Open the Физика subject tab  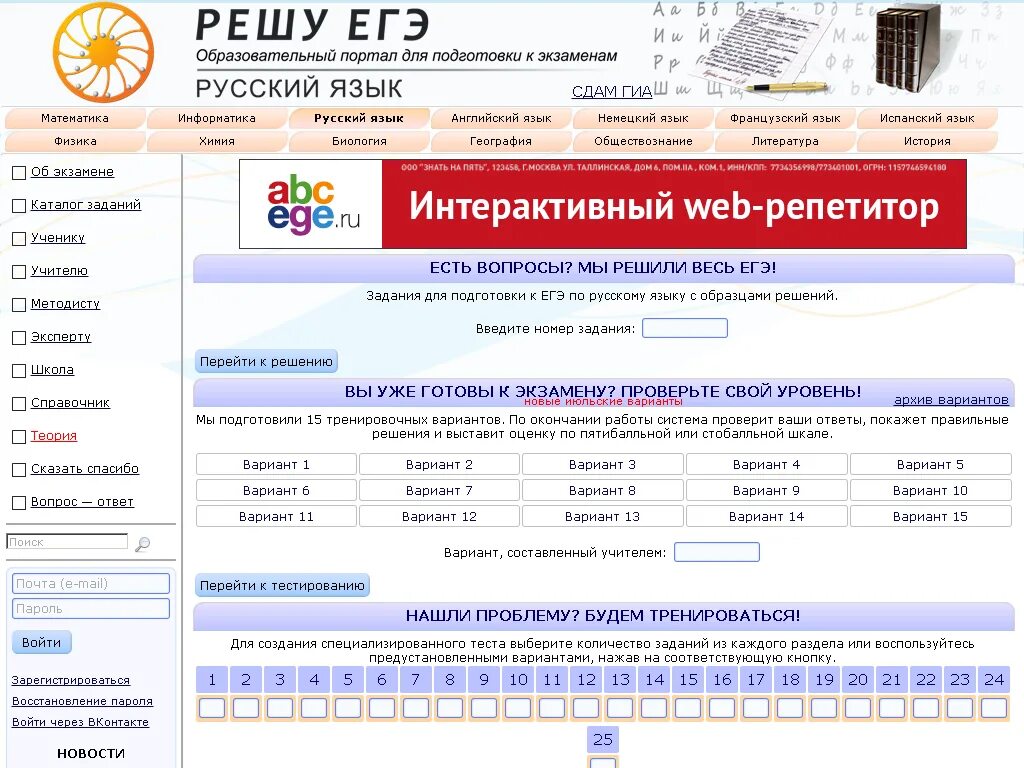75,141
